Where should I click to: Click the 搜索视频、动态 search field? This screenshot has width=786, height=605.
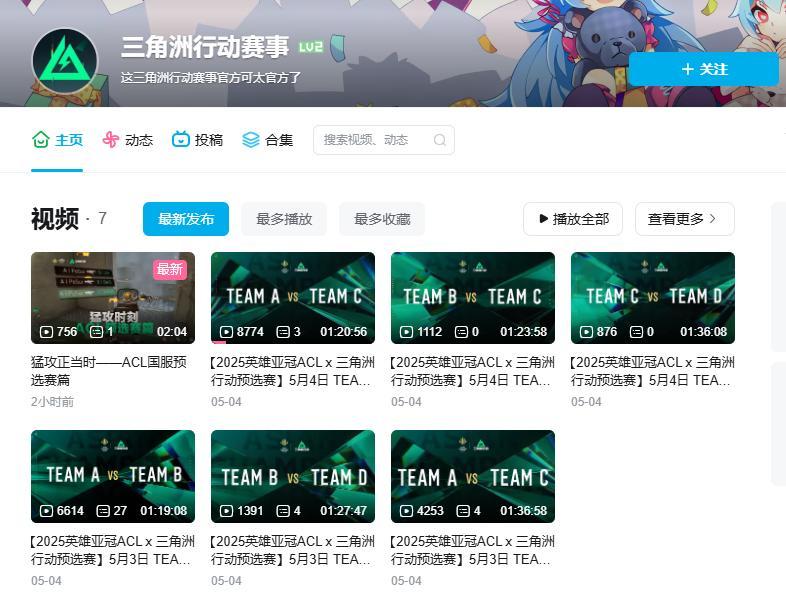point(375,140)
